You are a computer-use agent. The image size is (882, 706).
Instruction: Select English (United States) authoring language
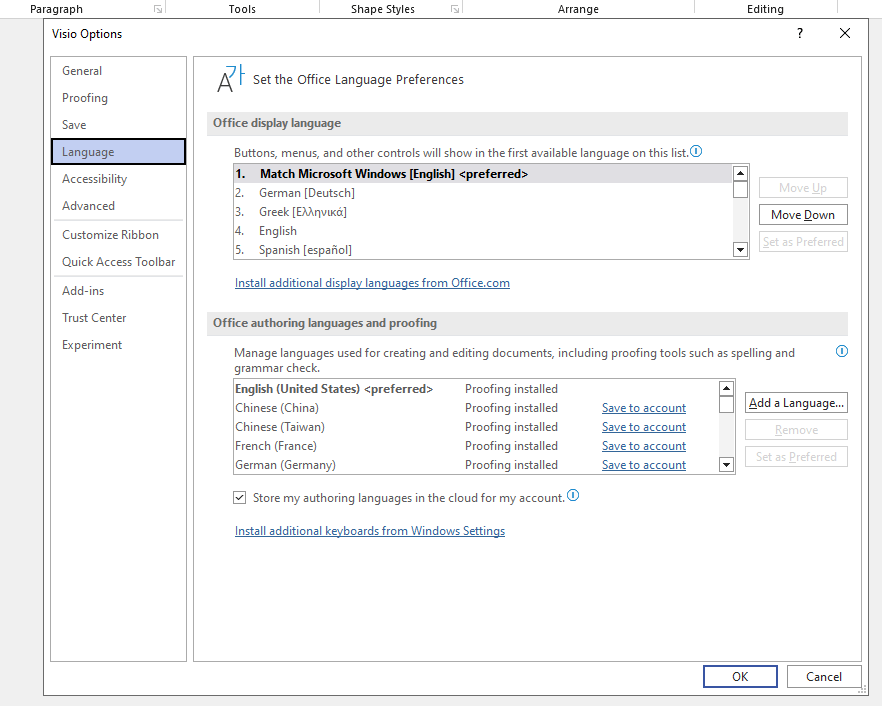[x=476, y=389]
